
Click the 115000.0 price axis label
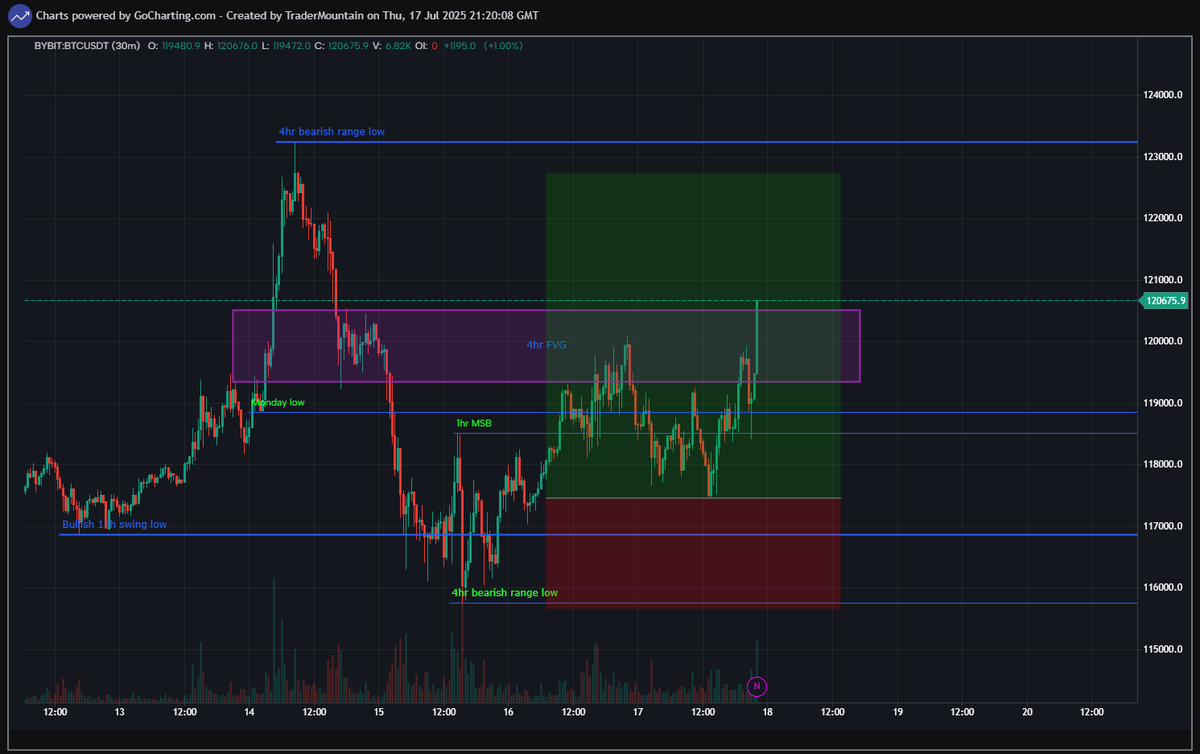pos(1165,650)
